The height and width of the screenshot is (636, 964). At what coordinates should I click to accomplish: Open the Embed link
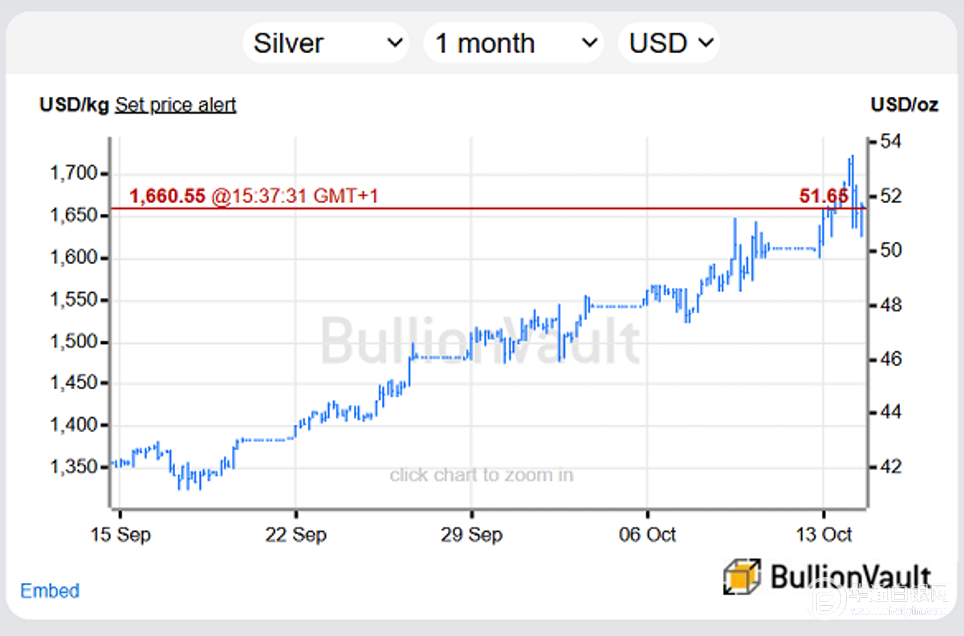[x=50, y=591]
